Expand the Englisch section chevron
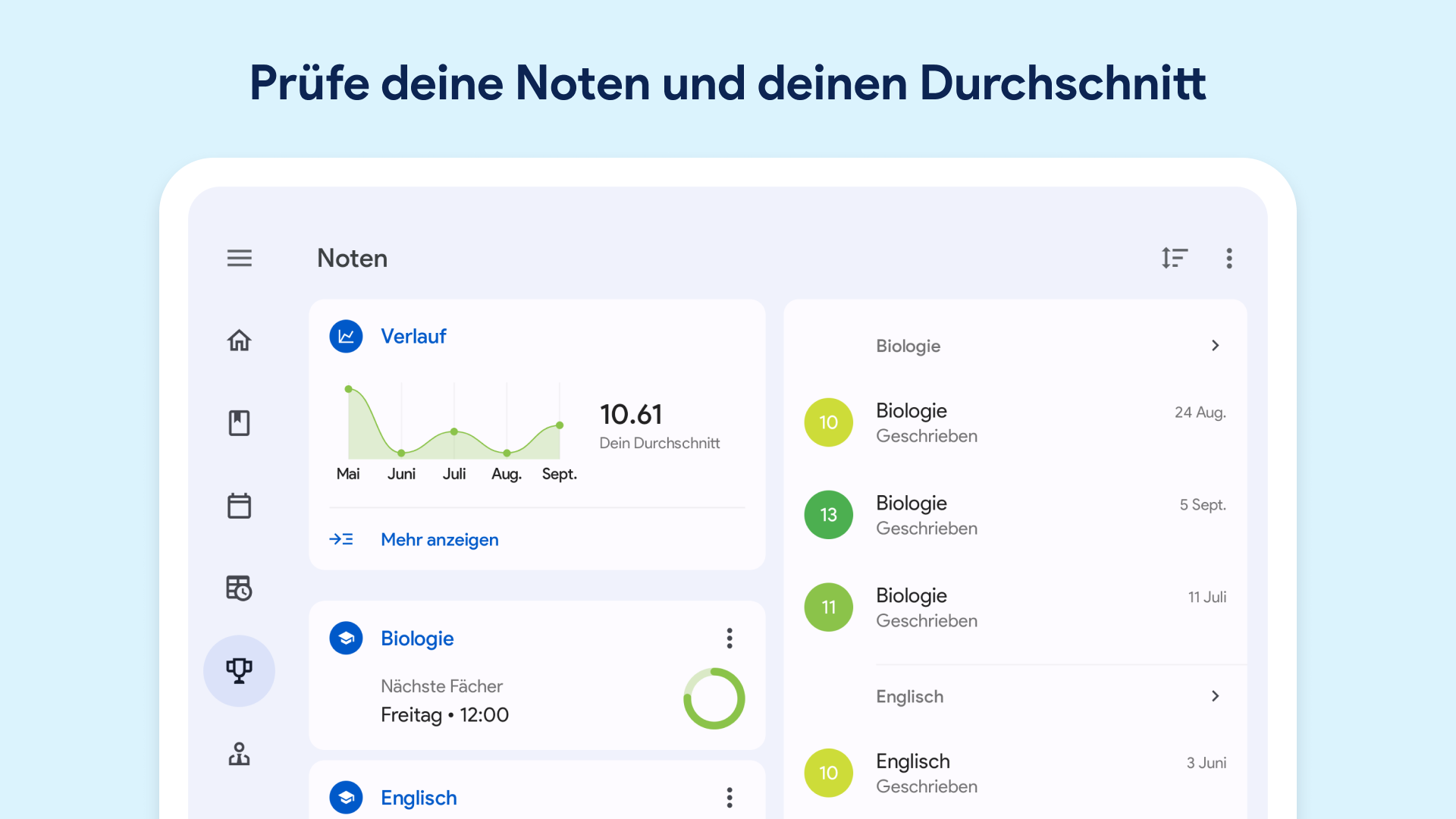 1215,696
